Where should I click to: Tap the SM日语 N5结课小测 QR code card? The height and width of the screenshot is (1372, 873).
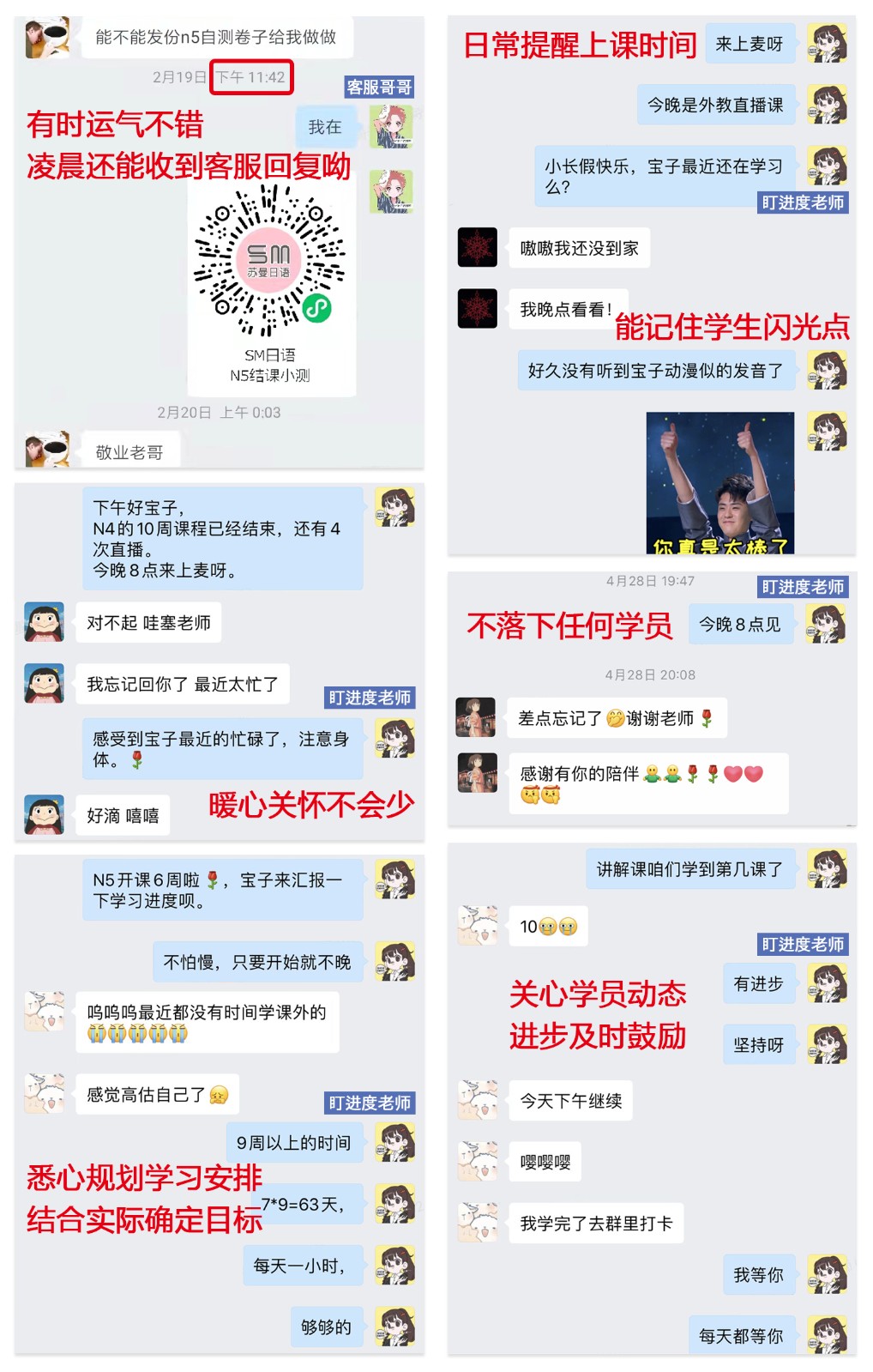click(271, 285)
